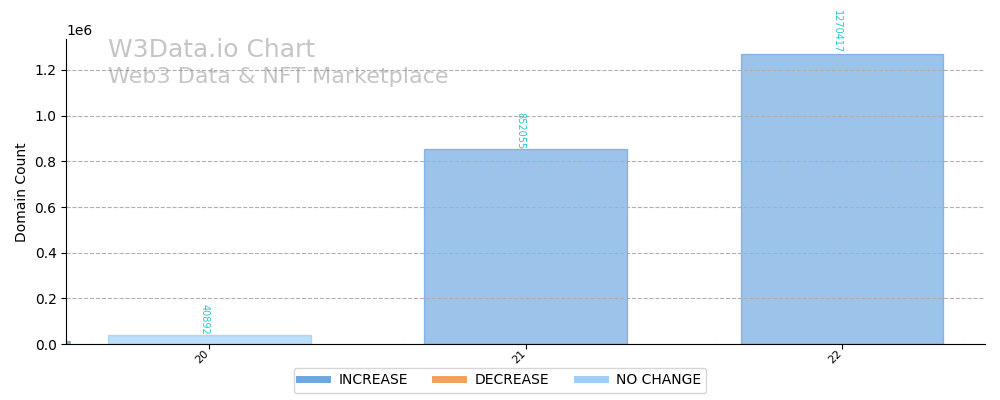Select the DECREASE legend label text
The width and height of the screenshot is (1000, 400).
point(511,380)
